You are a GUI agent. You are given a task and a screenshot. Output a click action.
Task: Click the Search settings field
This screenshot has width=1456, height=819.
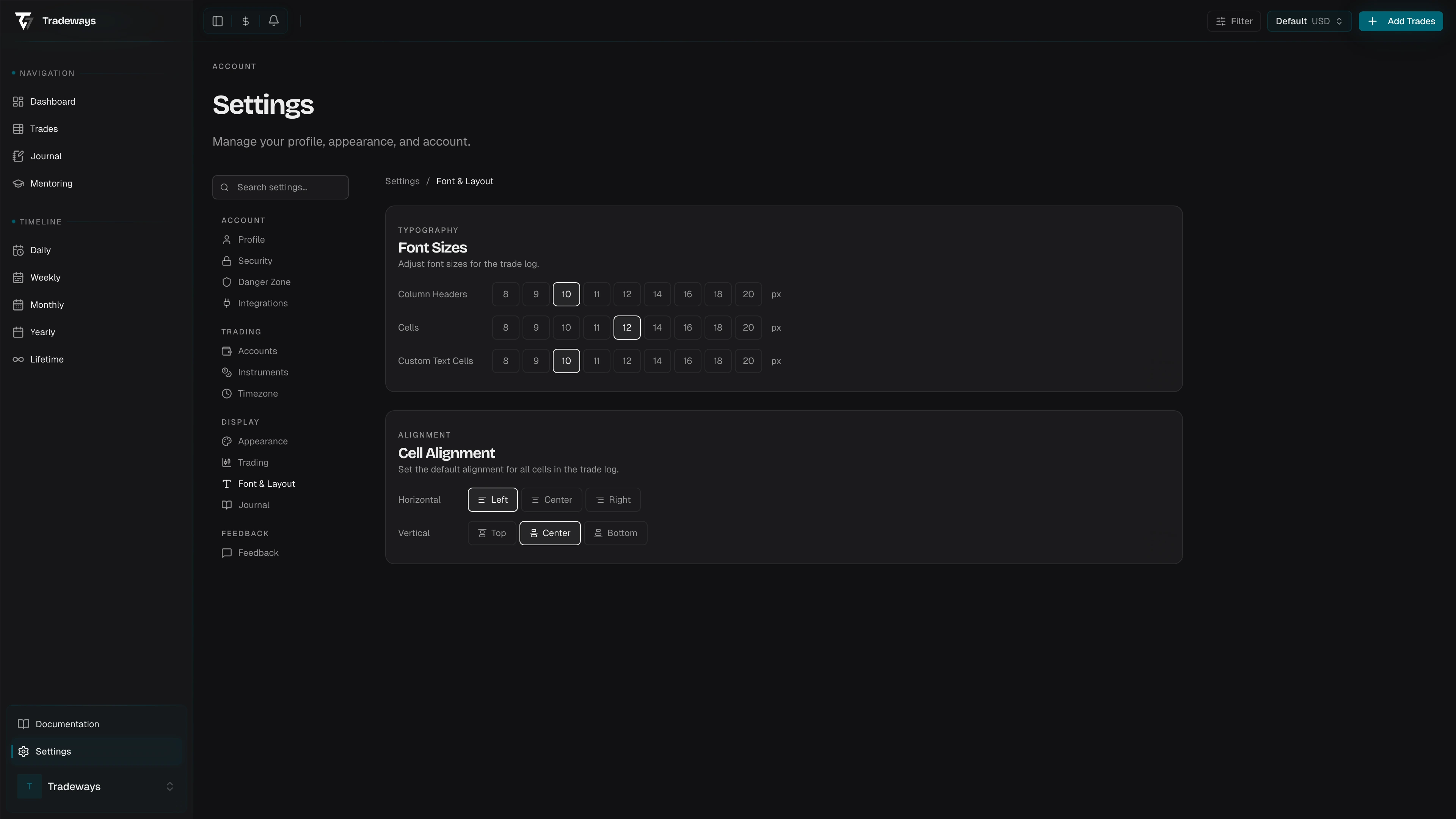pos(280,187)
